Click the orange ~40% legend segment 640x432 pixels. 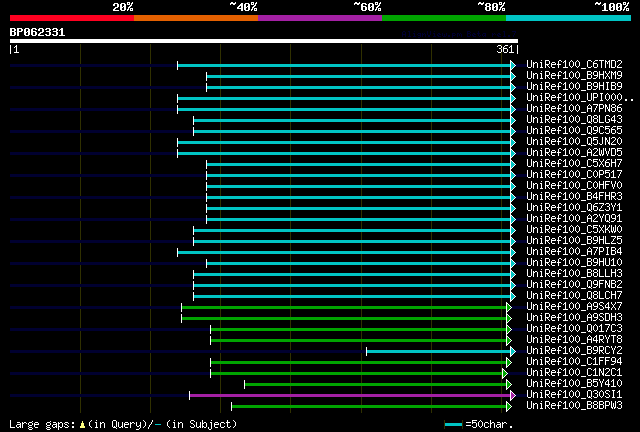click(196, 18)
